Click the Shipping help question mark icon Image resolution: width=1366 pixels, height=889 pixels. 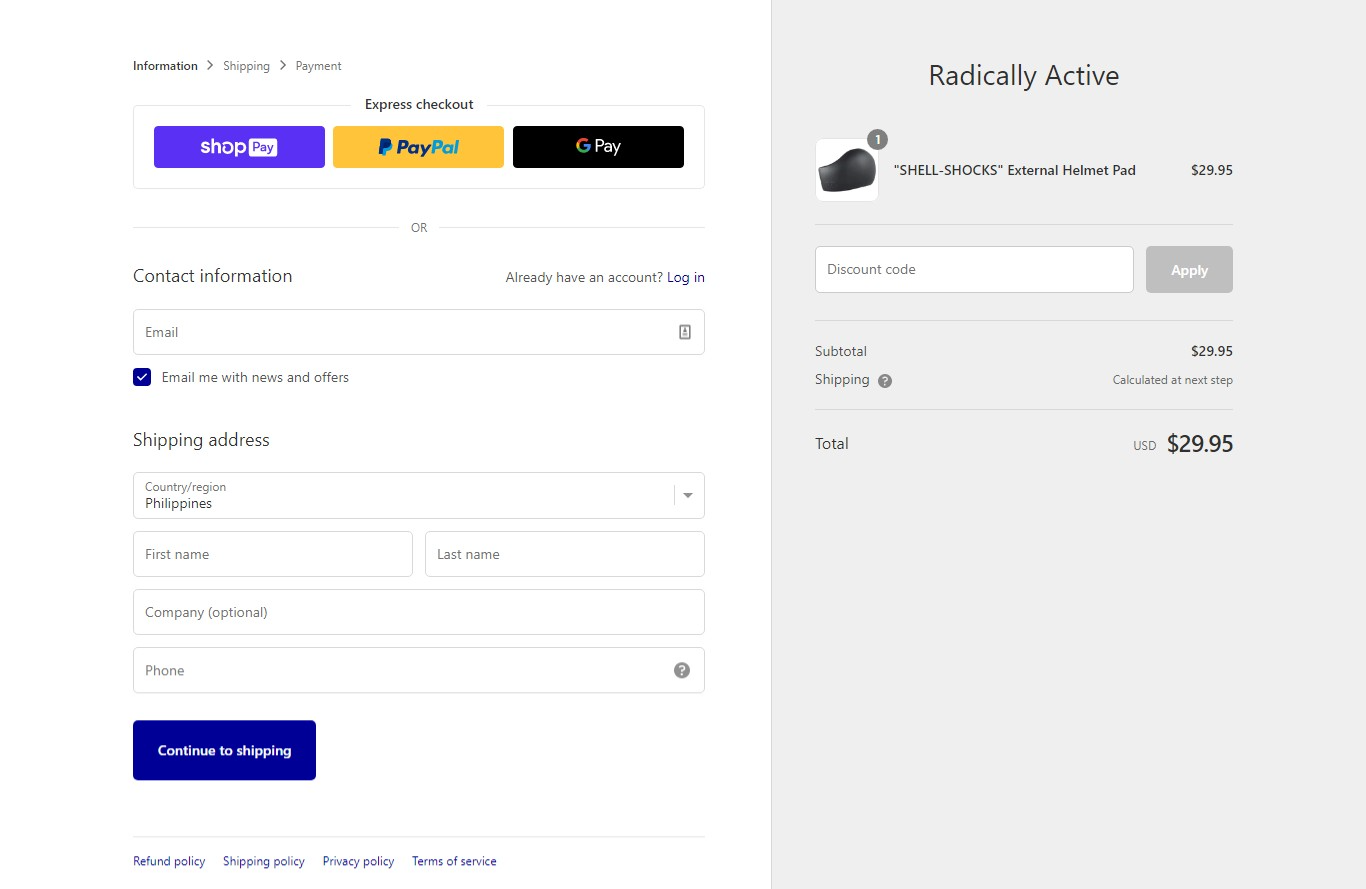tap(885, 381)
